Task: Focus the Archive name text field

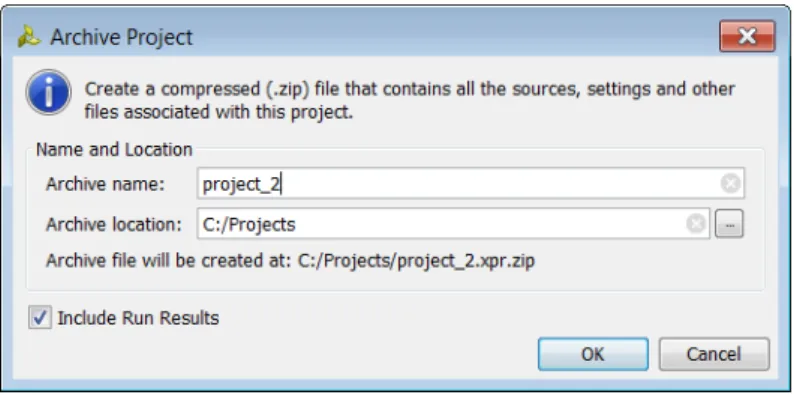Action: point(470,183)
